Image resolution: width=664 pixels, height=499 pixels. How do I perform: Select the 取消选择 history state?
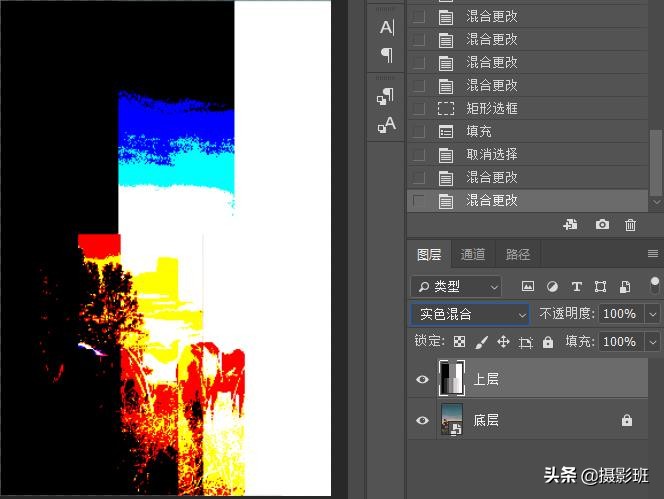[x=528, y=154]
